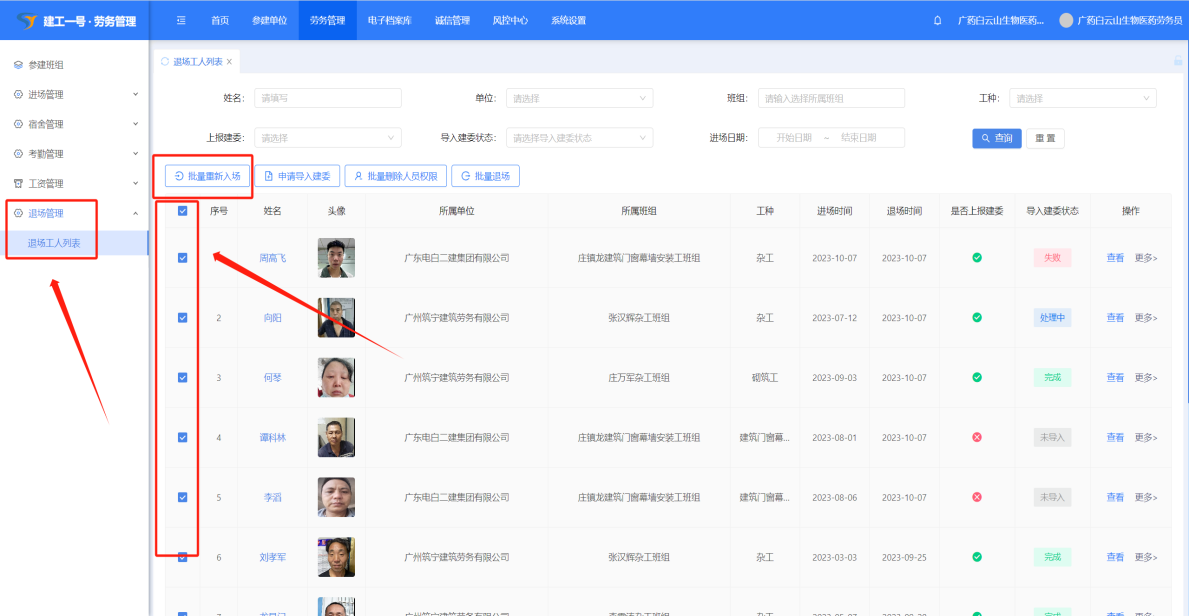Screen dimensions: 1189x616
Task: Open 更多 options for 李滔 row
Action: pos(1145,498)
